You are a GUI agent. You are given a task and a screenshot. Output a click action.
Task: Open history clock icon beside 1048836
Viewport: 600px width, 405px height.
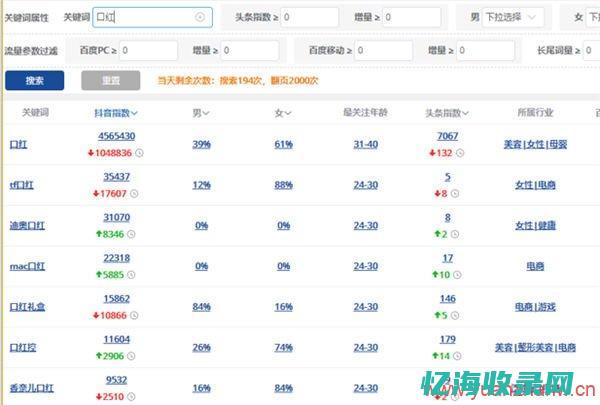pyautogui.click(x=139, y=153)
